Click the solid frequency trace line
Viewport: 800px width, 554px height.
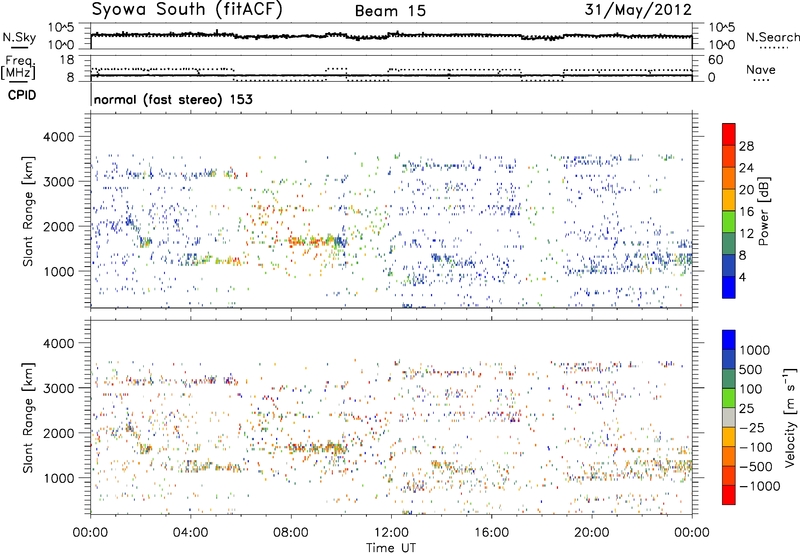coord(391,76)
